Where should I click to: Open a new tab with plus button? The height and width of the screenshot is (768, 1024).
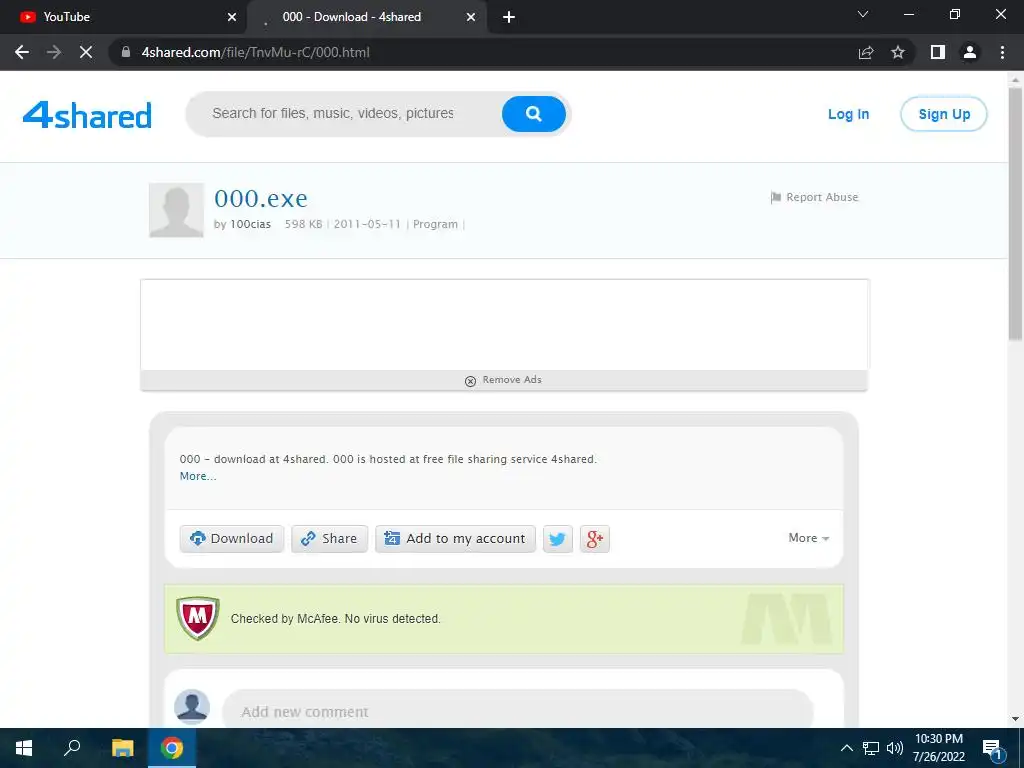pos(509,17)
